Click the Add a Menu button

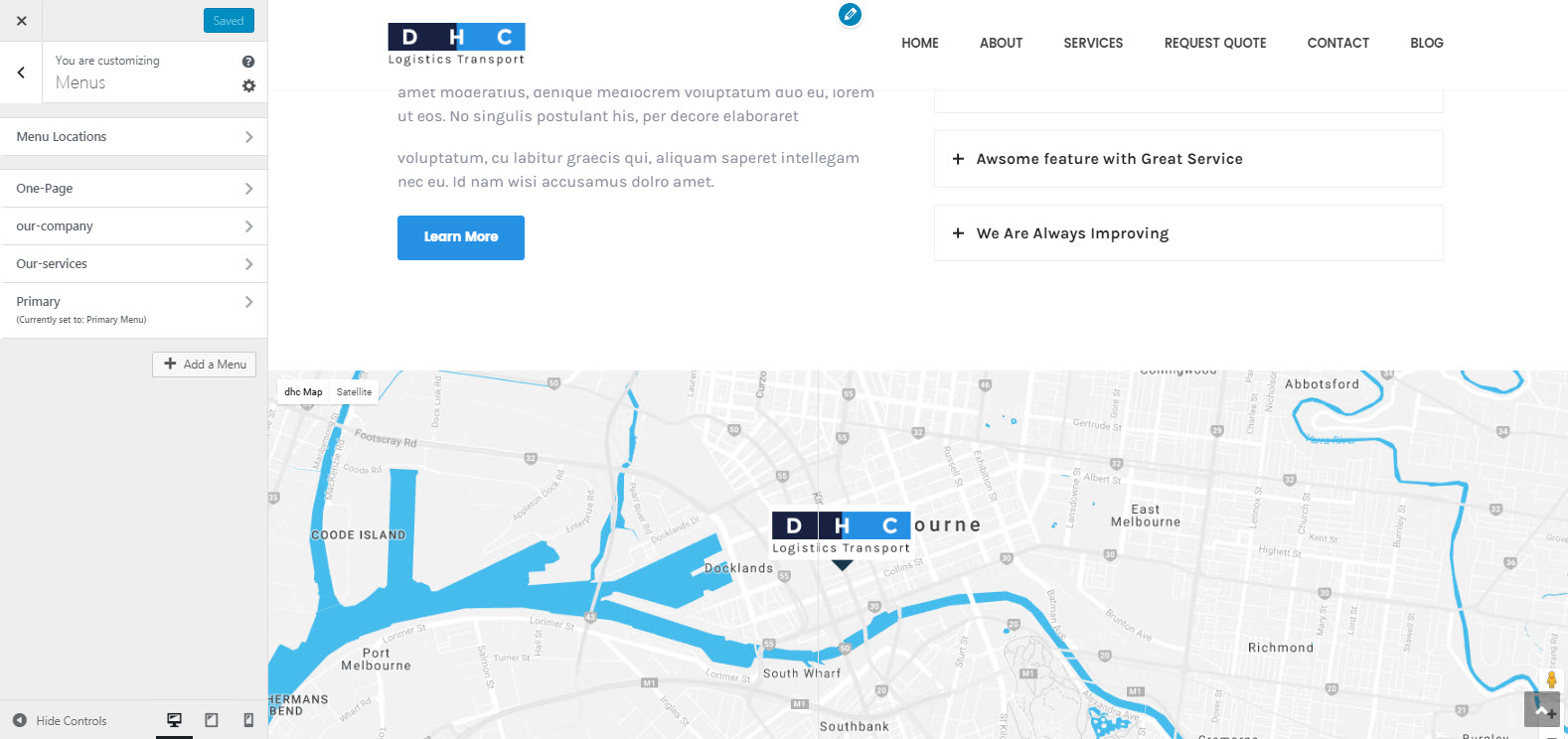(204, 365)
